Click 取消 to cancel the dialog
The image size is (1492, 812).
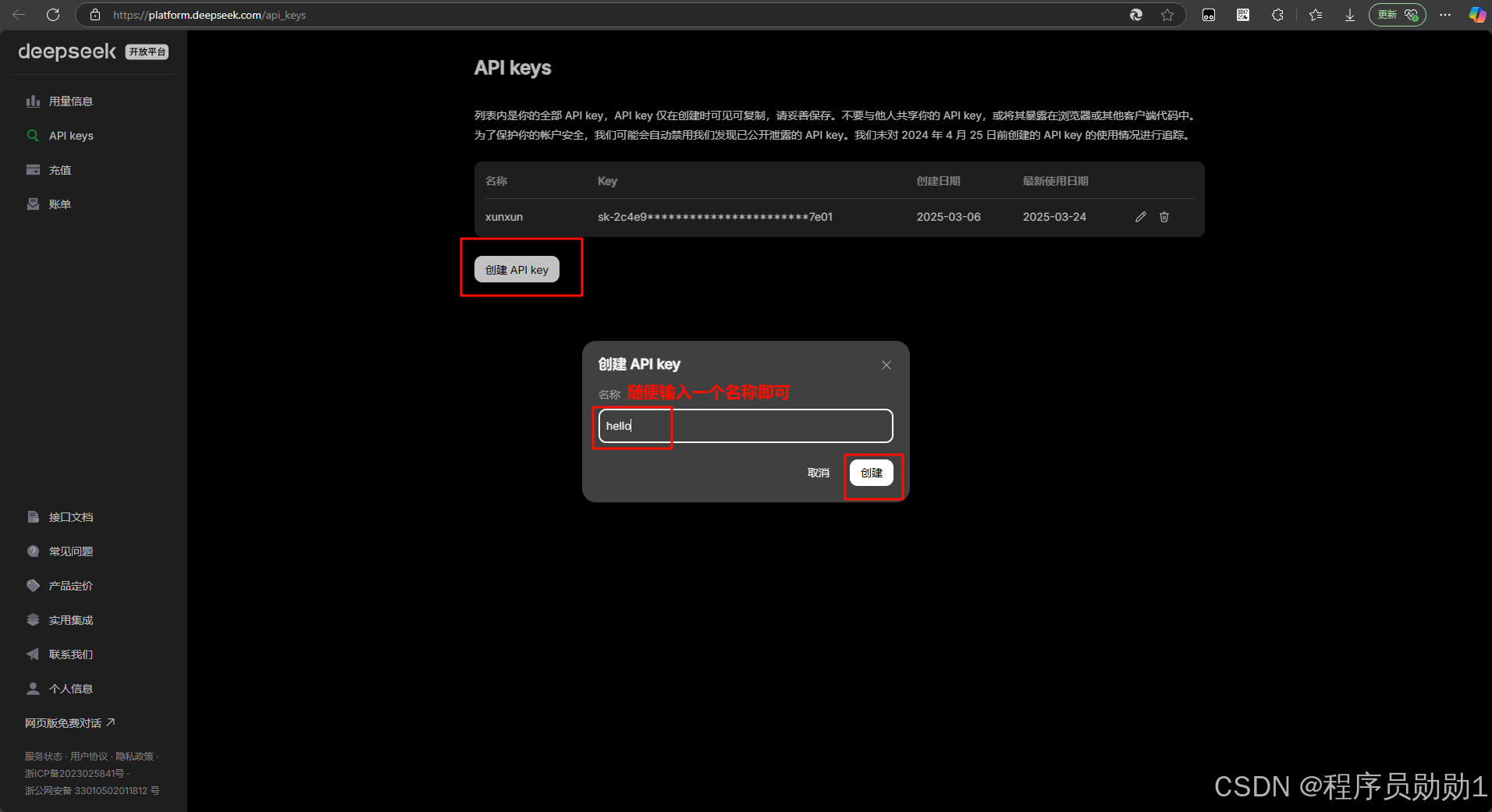pyautogui.click(x=819, y=473)
